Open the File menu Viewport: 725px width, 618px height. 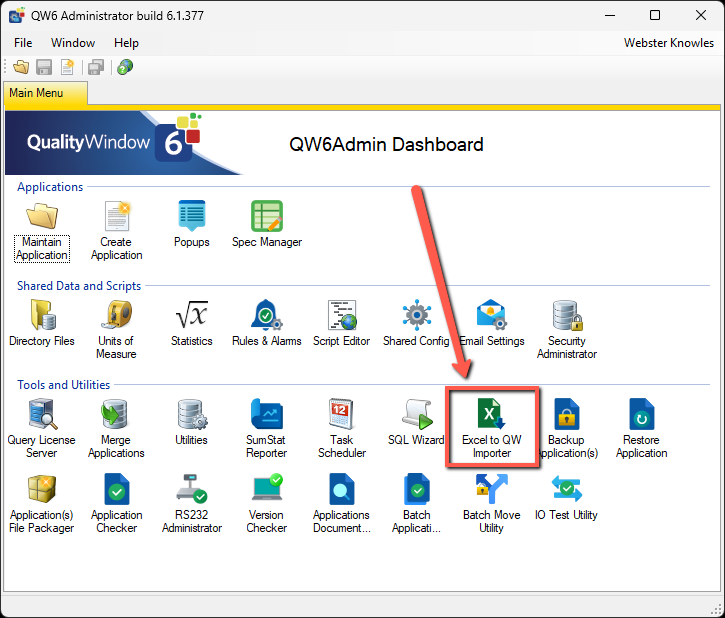pyautogui.click(x=23, y=43)
